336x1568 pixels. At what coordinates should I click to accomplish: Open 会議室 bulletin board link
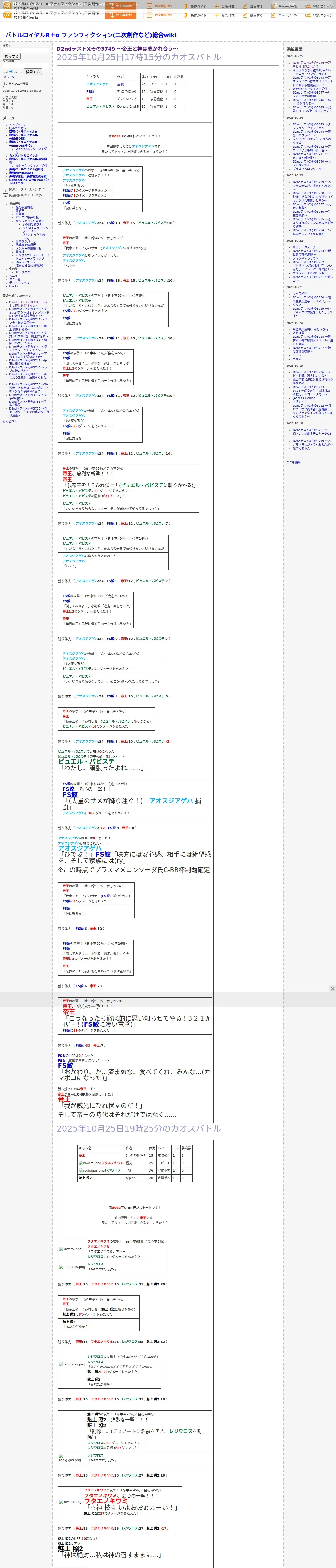pyautogui.click(x=20, y=214)
